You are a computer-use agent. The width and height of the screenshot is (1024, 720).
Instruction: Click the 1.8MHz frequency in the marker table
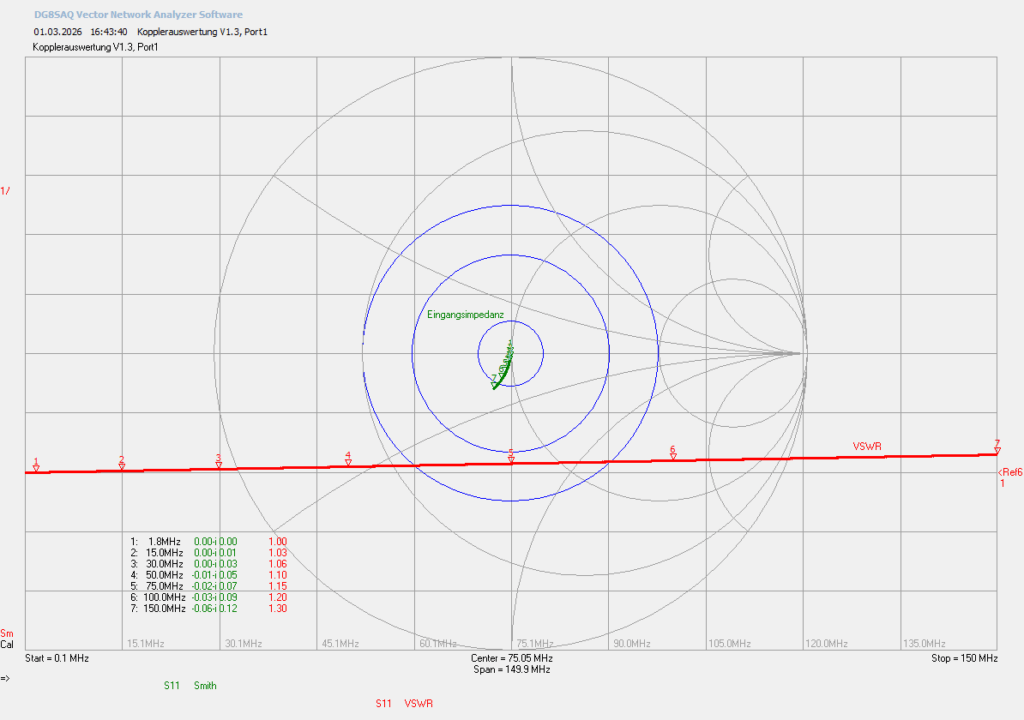point(165,542)
